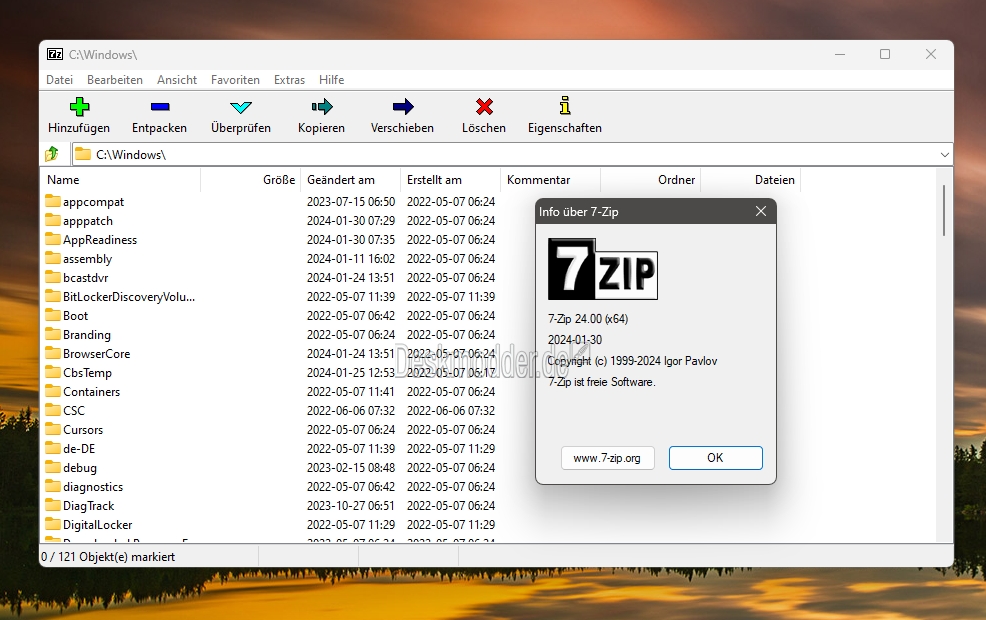This screenshot has height=620, width=986.
Task: Select the CSC folder icon
Action: coord(53,410)
